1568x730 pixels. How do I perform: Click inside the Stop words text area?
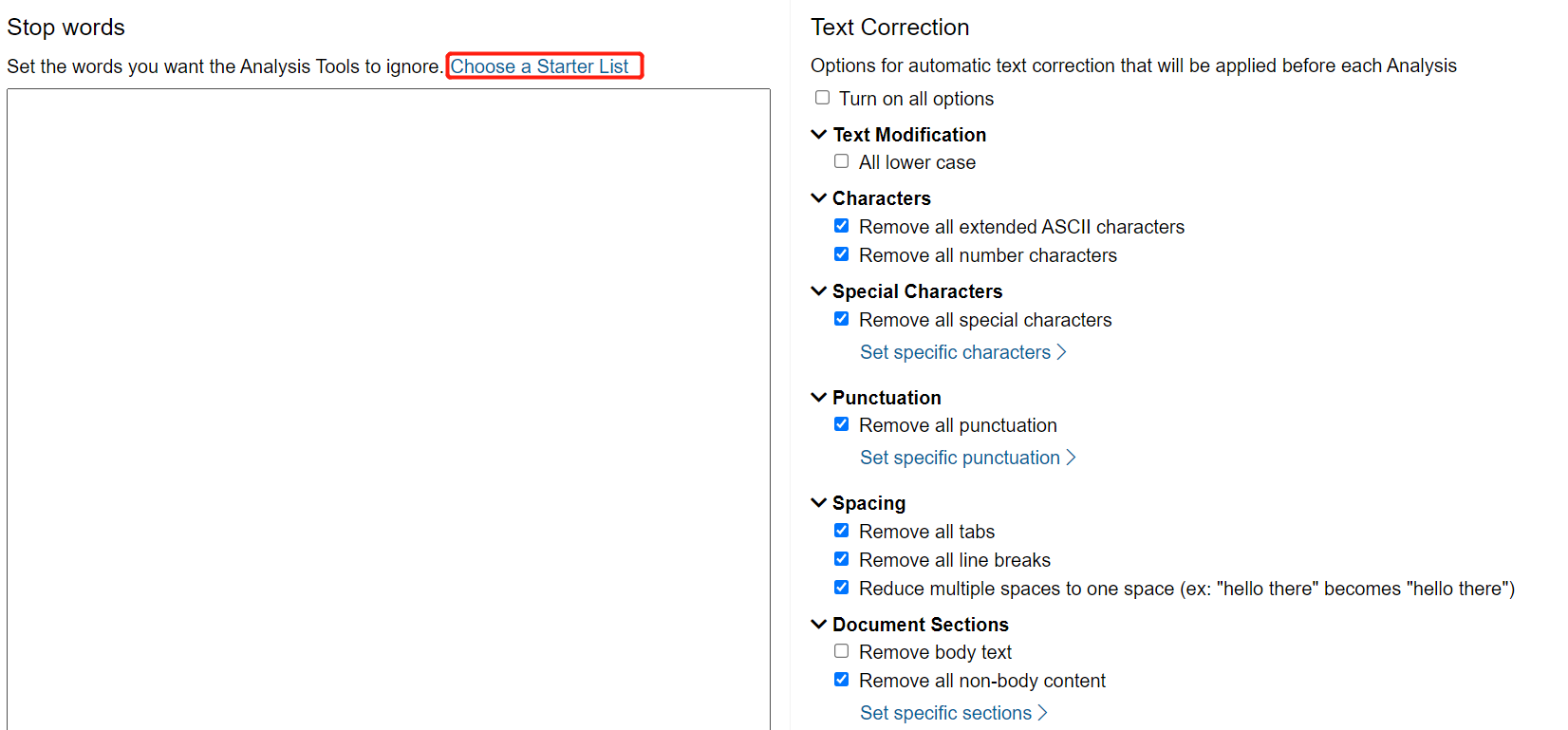click(x=388, y=408)
